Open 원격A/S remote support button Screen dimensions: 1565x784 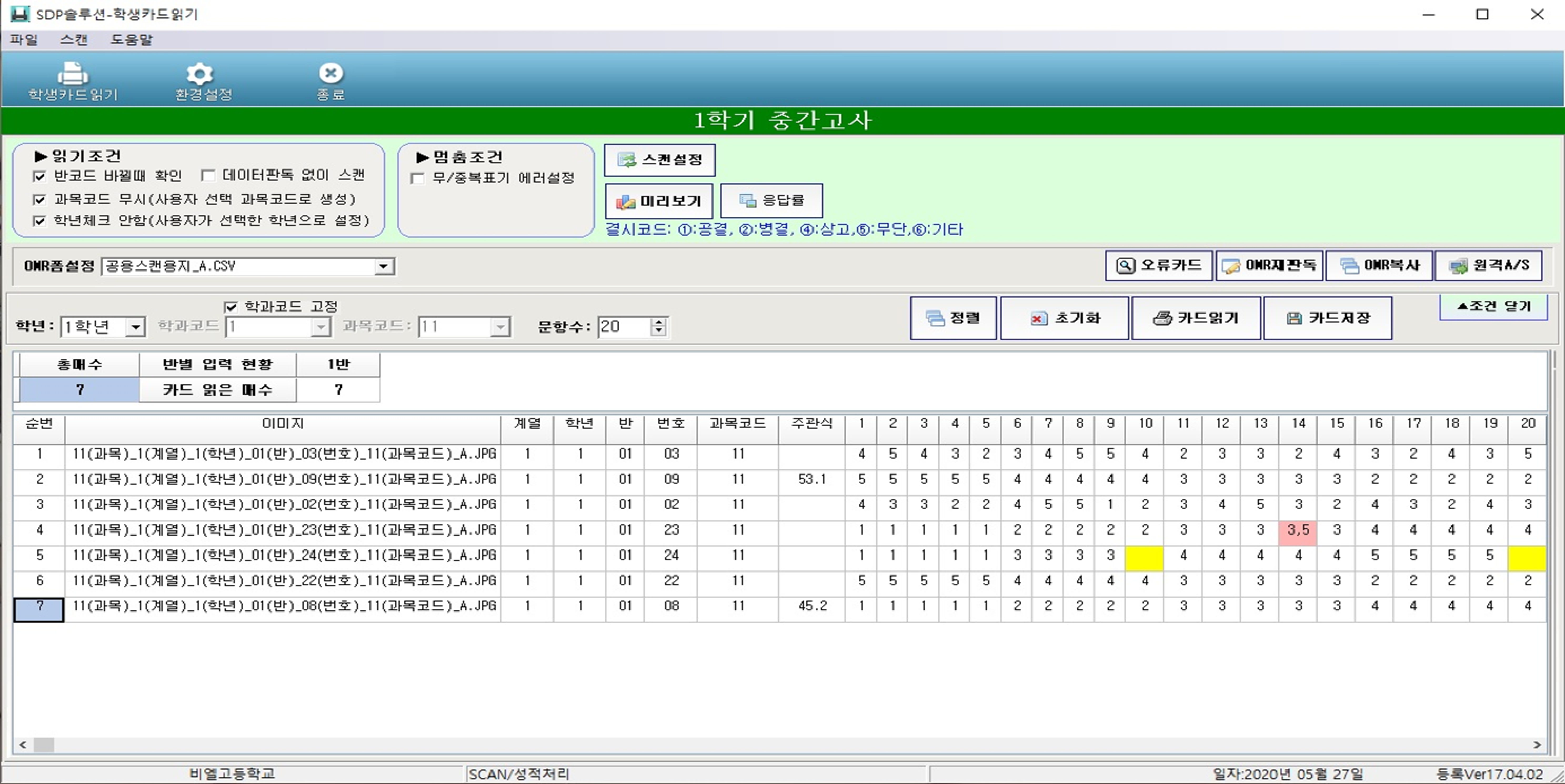pos(1488,265)
